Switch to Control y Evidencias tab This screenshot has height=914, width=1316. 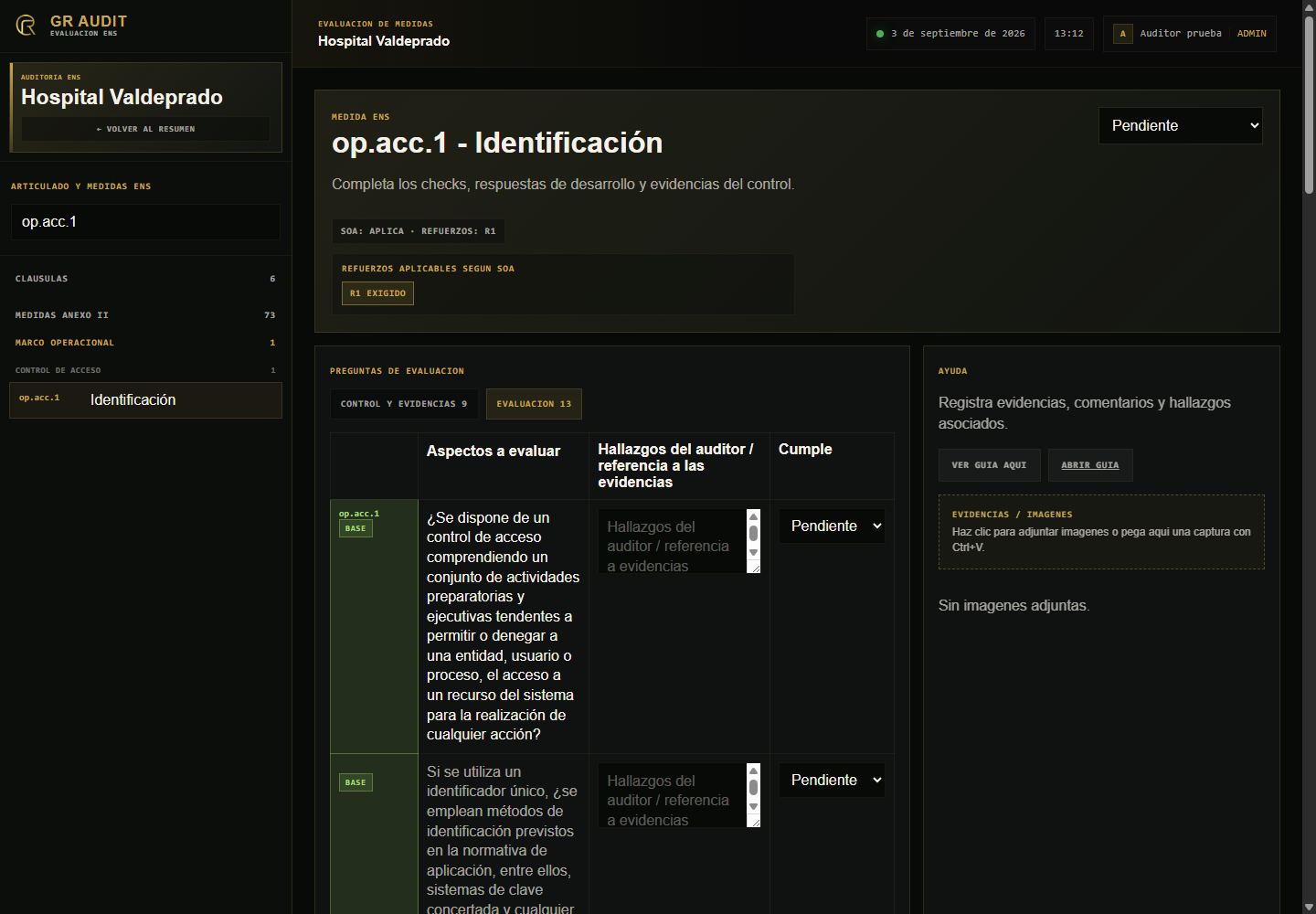[404, 404]
